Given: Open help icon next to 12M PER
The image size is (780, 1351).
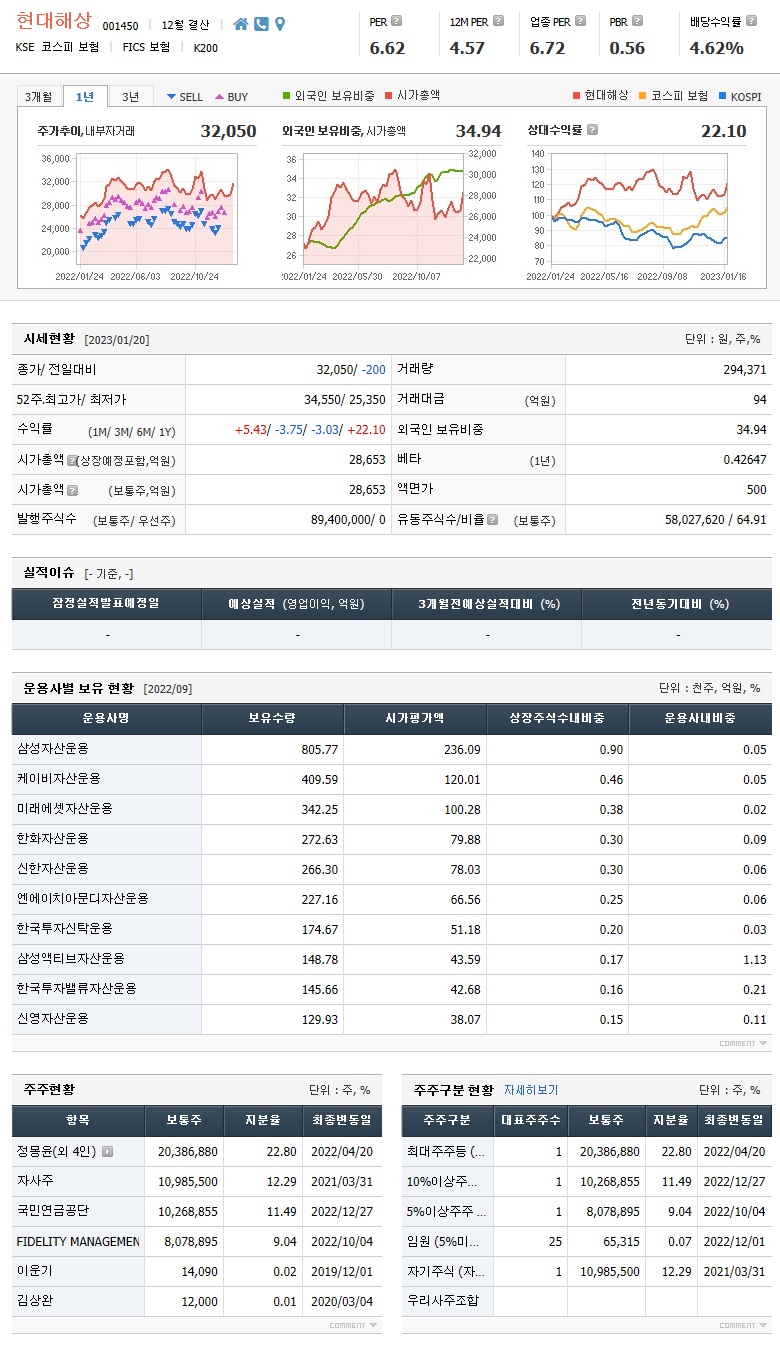Looking at the screenshot, I should 498,20.
